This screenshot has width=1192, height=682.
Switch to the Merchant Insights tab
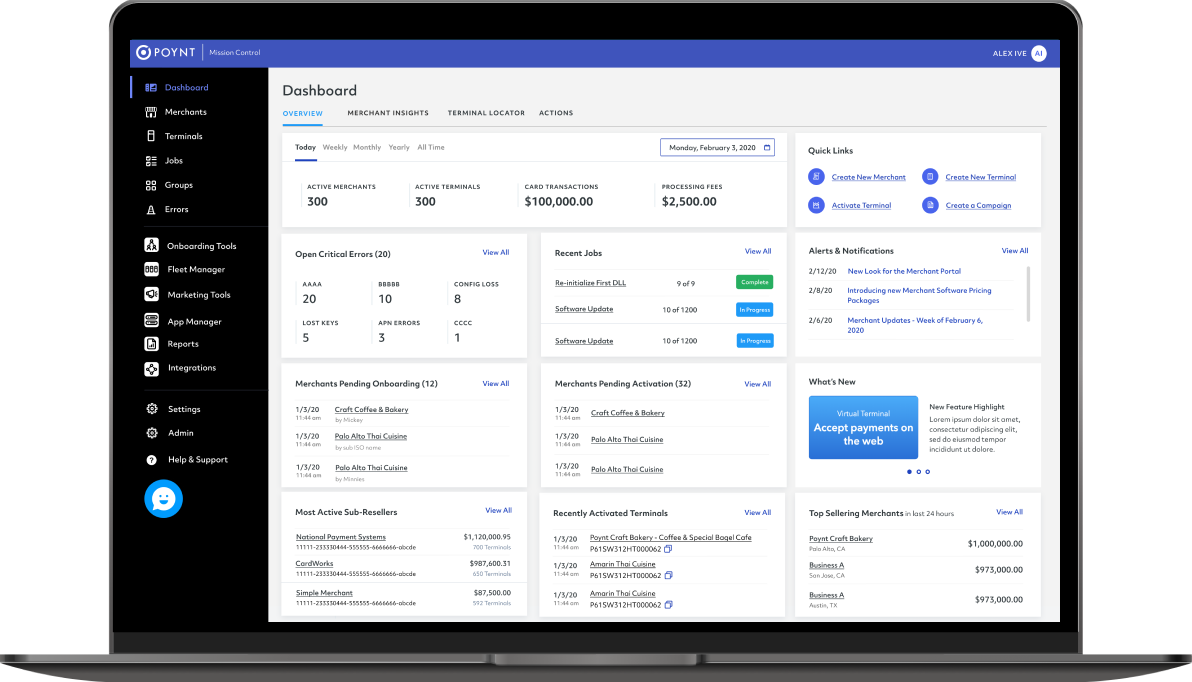tap(388, 113)
